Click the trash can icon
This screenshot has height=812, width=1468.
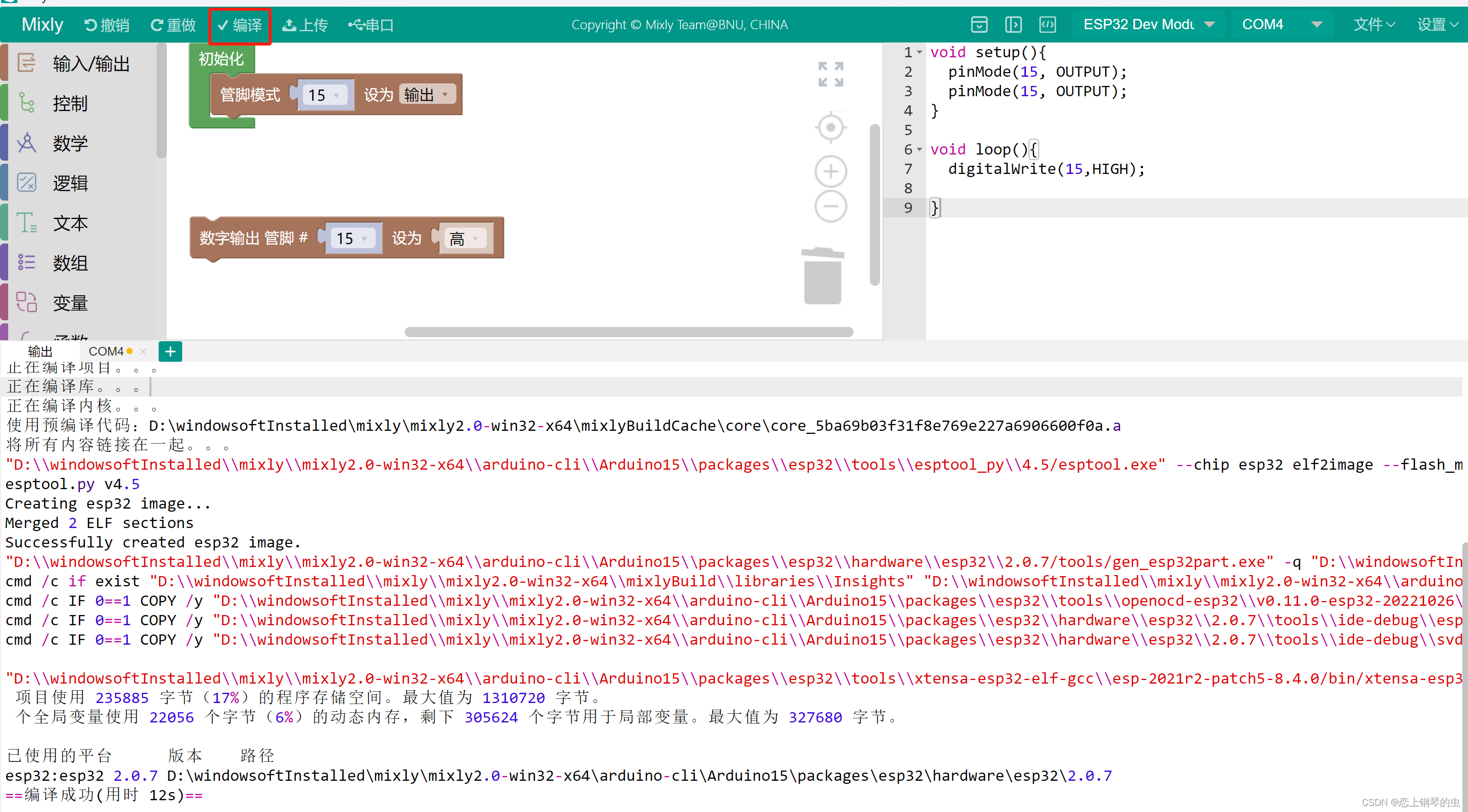822,277
